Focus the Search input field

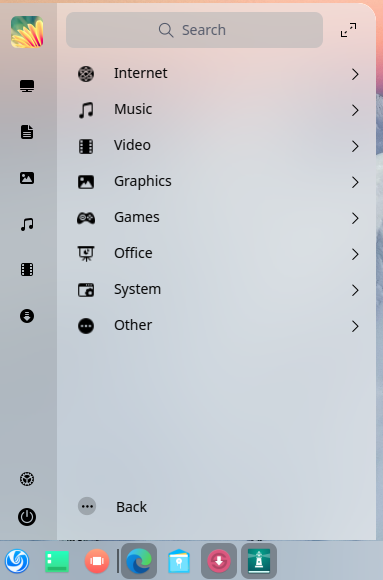click(x=194, y=30)
